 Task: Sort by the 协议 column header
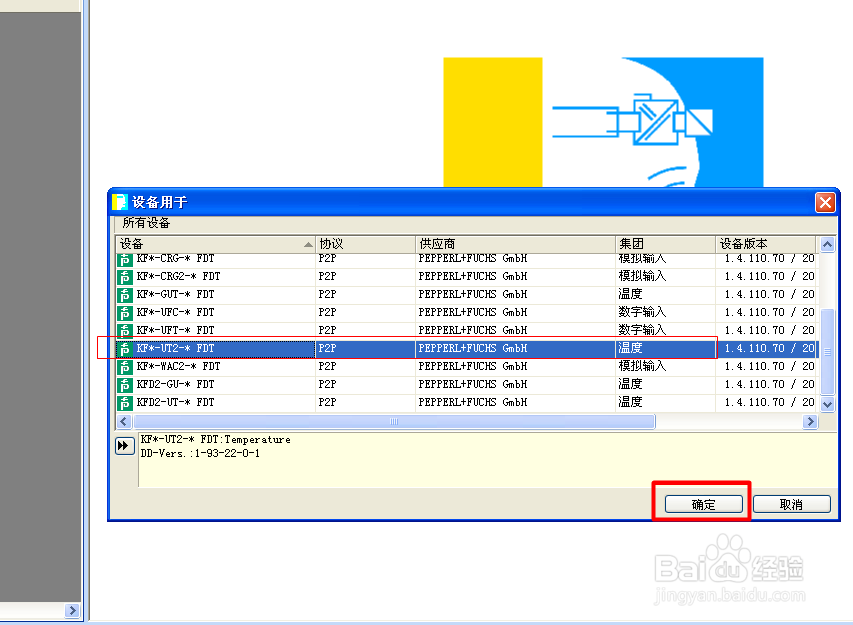point(365,244)
